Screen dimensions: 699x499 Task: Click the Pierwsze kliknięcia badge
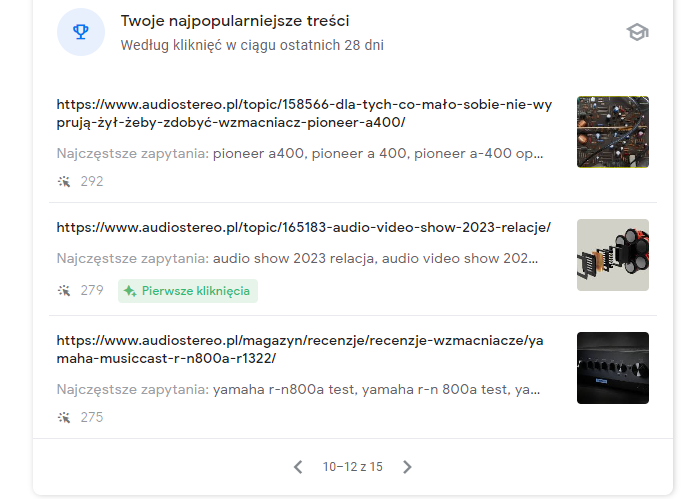coord(188,291)
